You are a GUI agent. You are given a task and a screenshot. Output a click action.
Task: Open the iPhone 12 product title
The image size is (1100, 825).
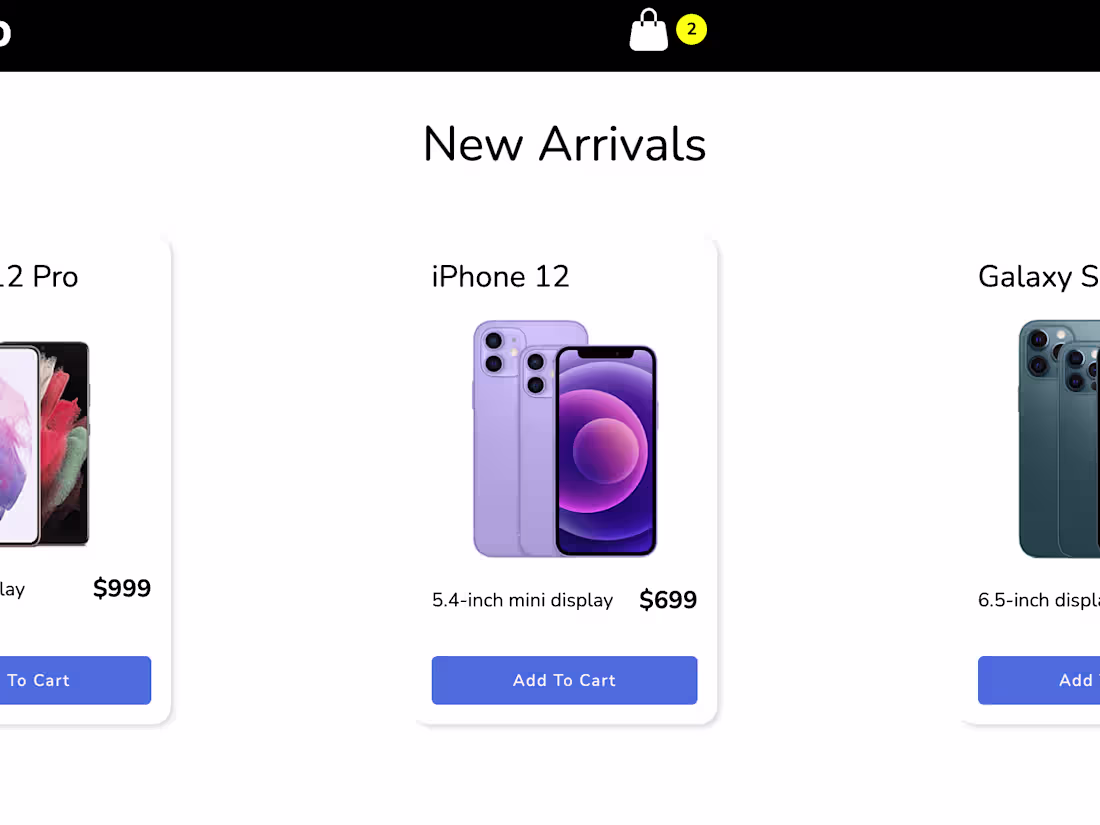pyautogui.click(x=500, y=276)
